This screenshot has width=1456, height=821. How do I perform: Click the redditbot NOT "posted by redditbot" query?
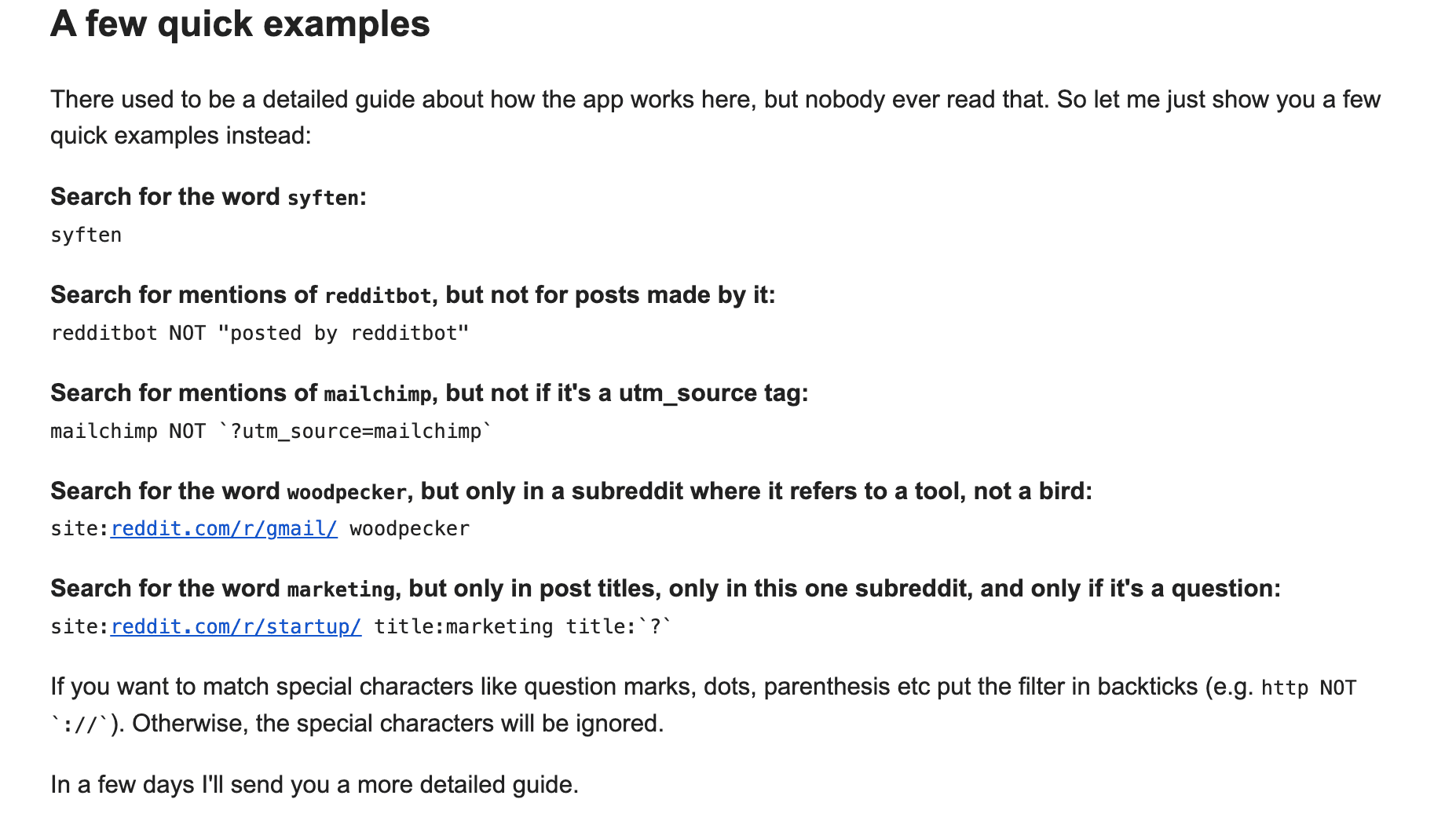tap(260, 334)
